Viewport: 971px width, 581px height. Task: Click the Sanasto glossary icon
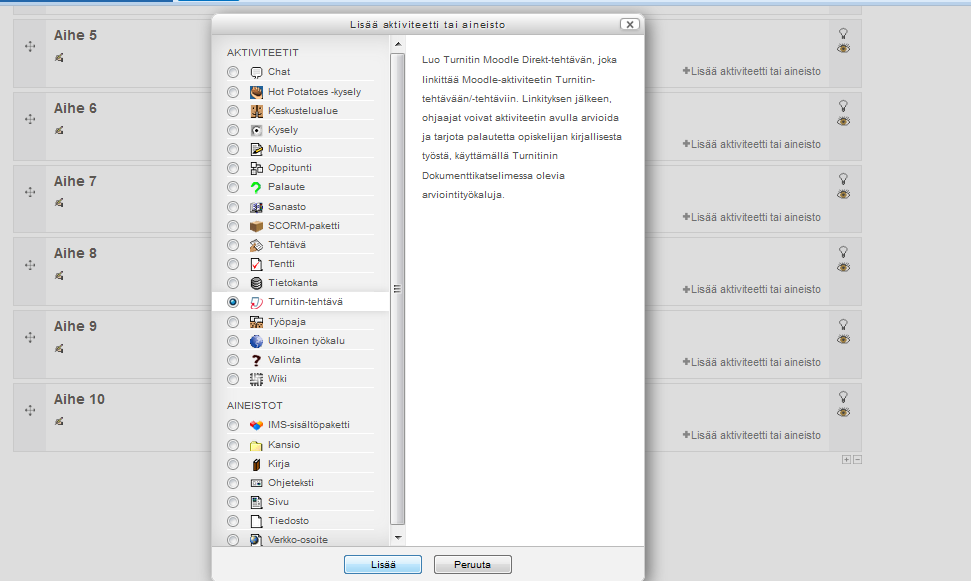coord(256,208)
